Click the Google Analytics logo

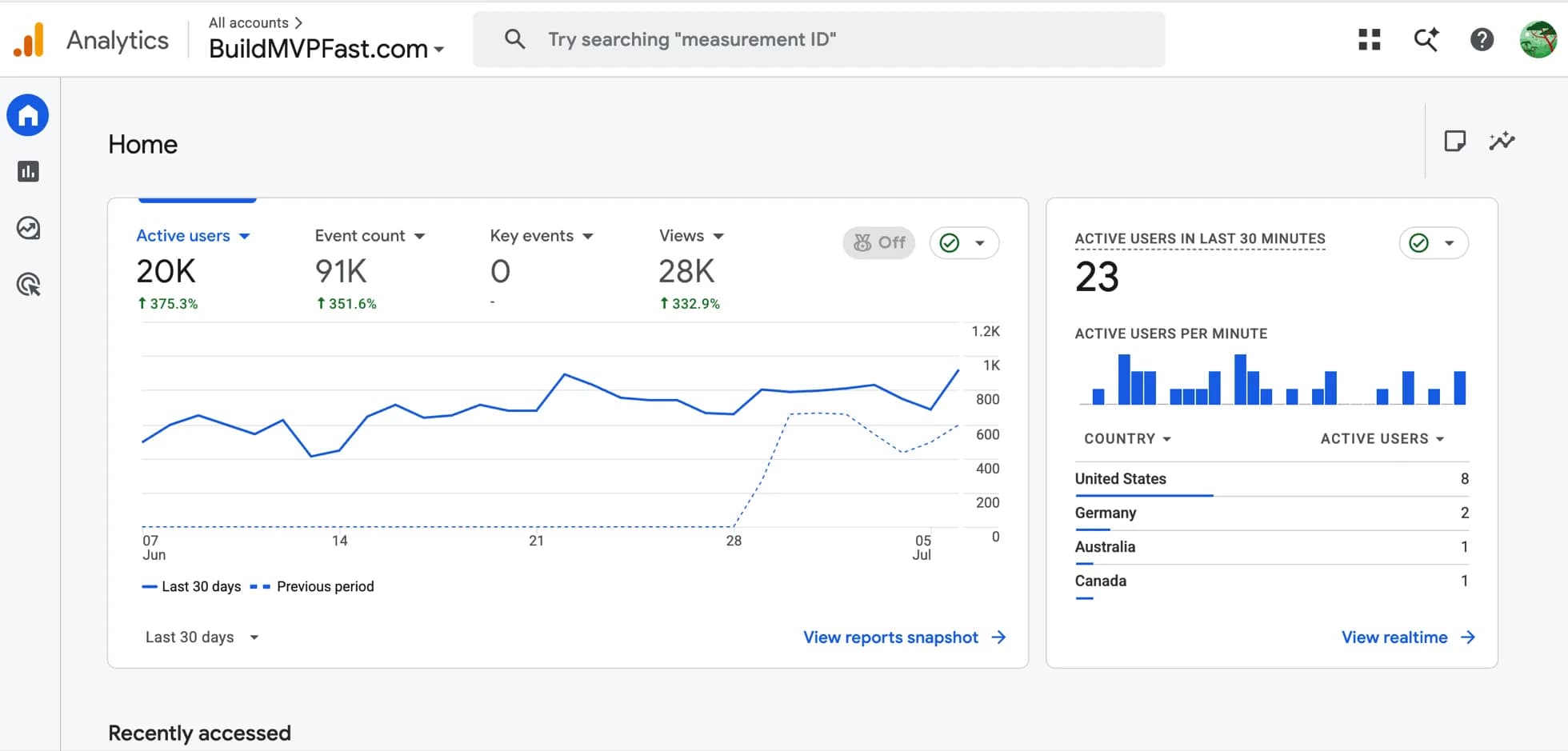(29, 40)
